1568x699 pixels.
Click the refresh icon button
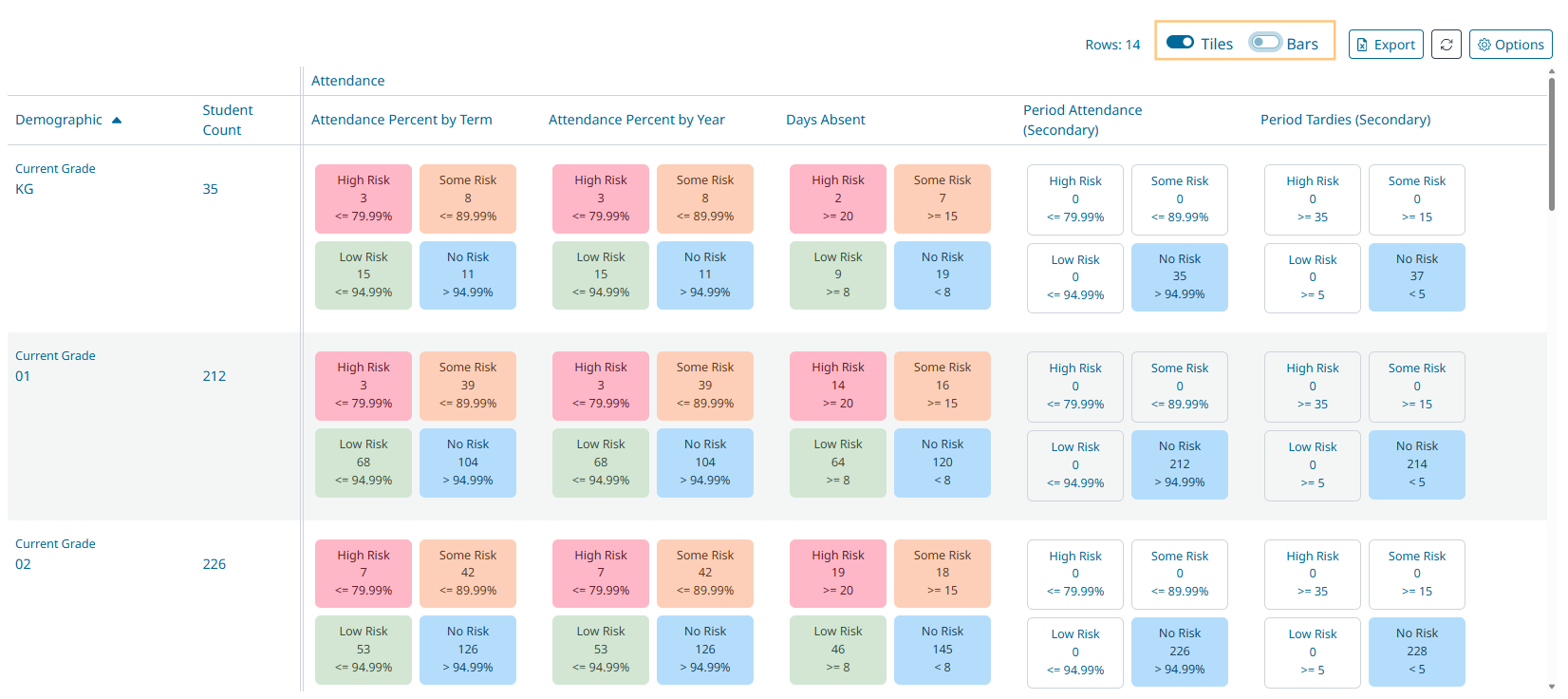(x=1446, y=45)
